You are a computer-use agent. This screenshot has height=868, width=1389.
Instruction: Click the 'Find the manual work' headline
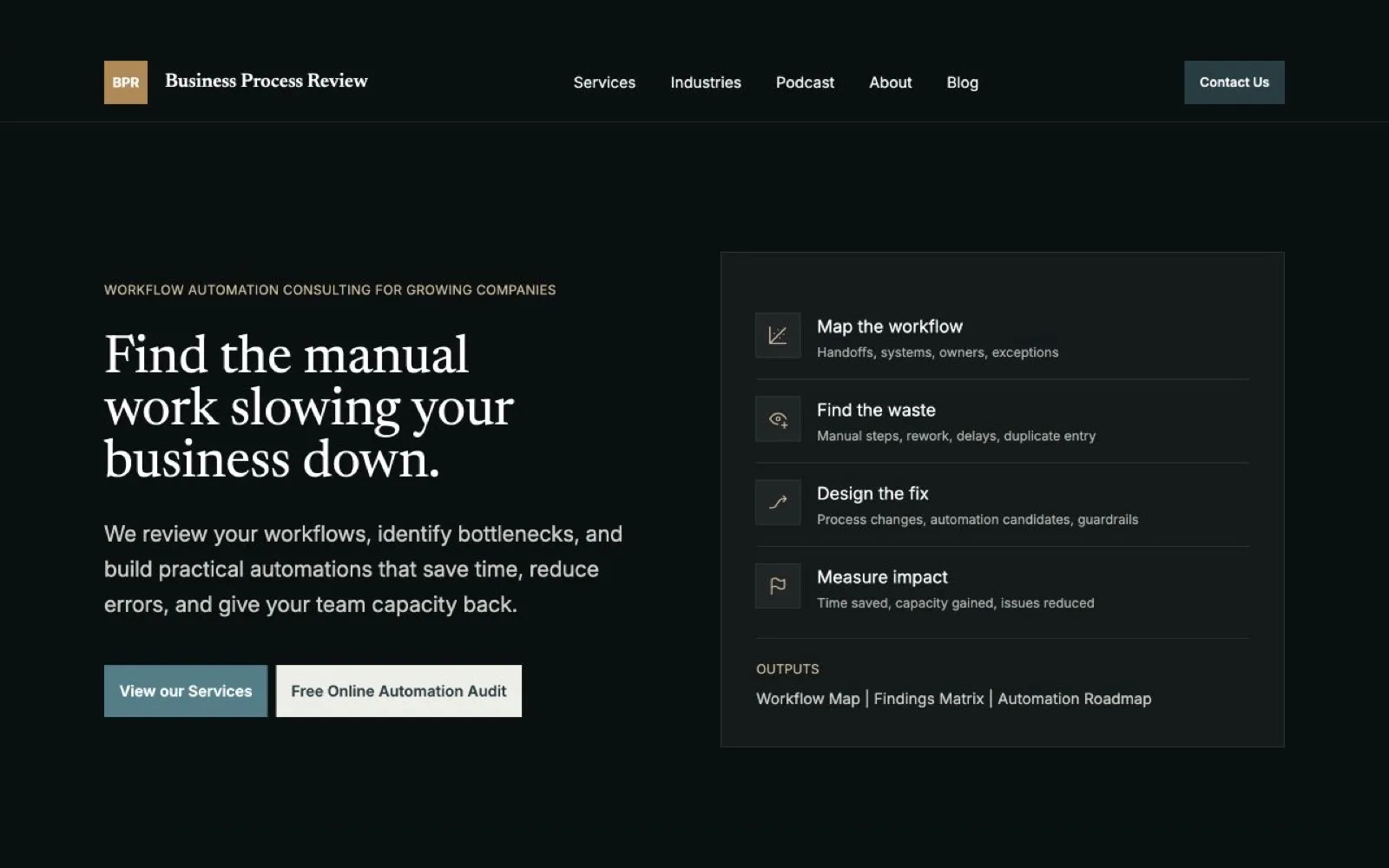[x=309, y=406]
